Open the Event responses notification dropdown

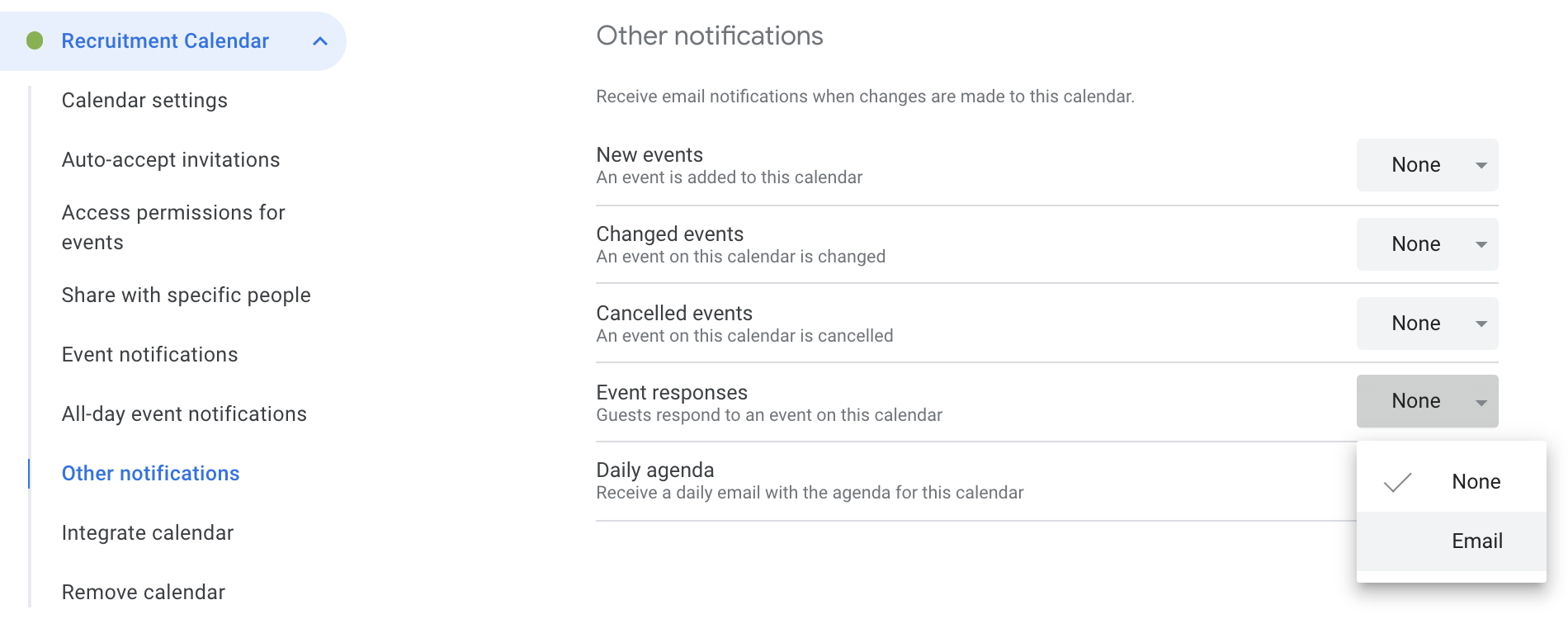tap(1427, 401)
